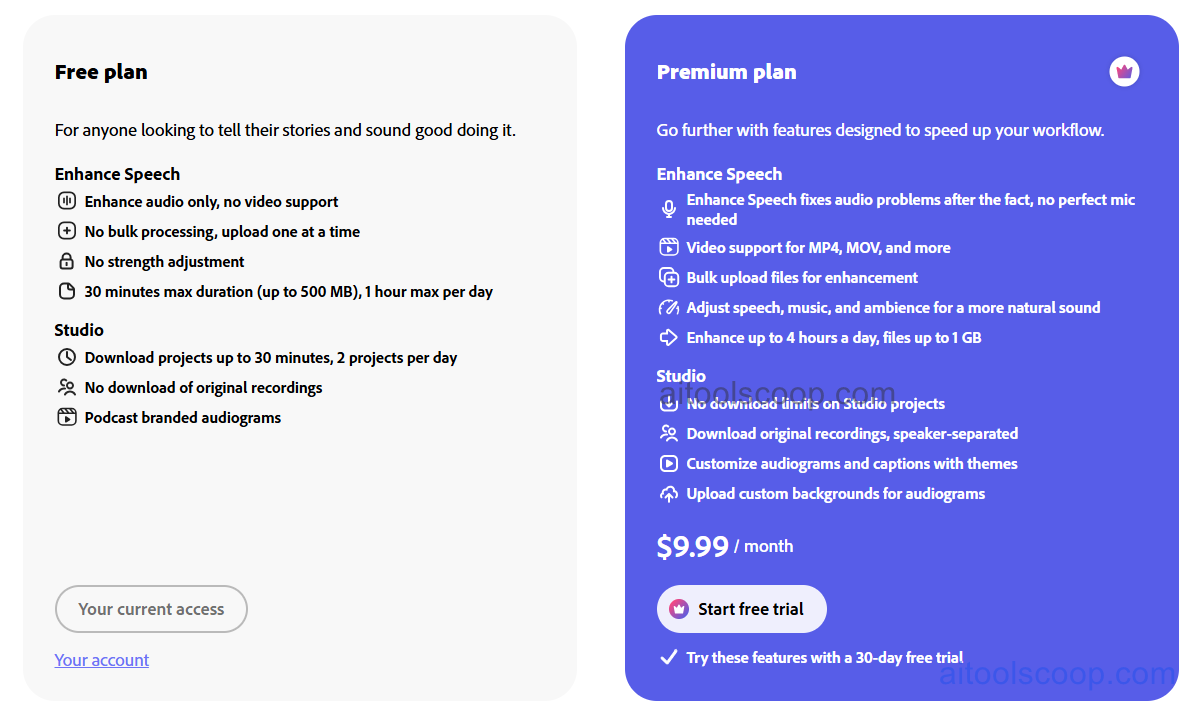This screenshot has height=711, width=1195.
Task: Open the Your account link
Action: [101, 659]
